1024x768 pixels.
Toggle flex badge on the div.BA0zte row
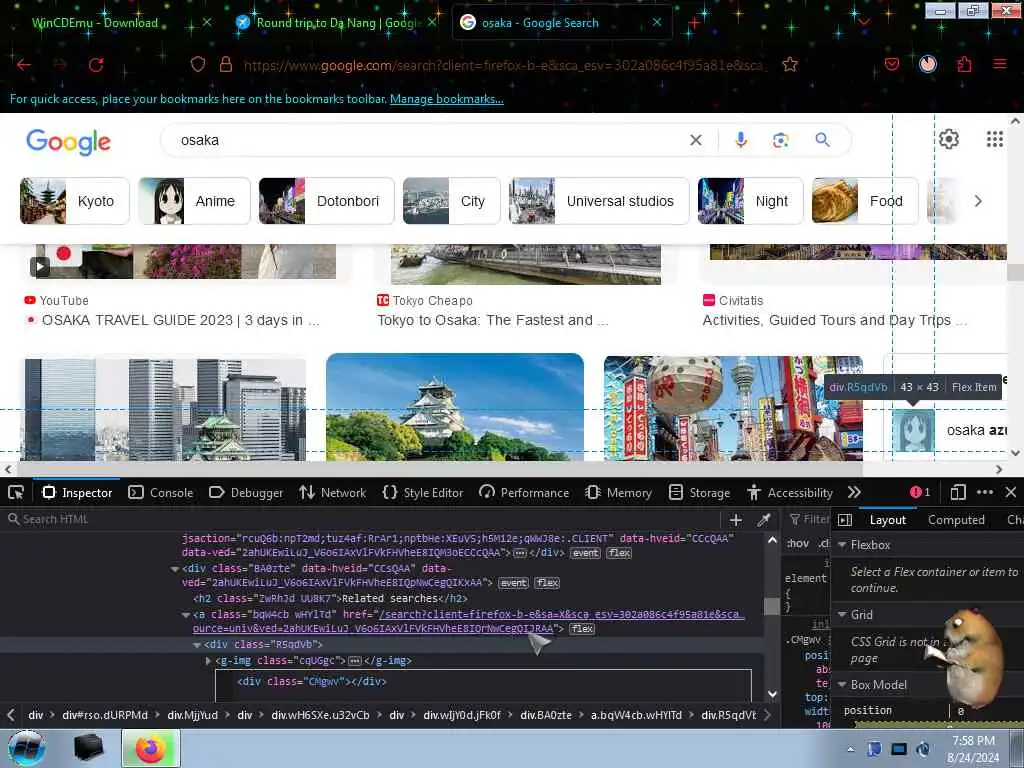point(547,583)
